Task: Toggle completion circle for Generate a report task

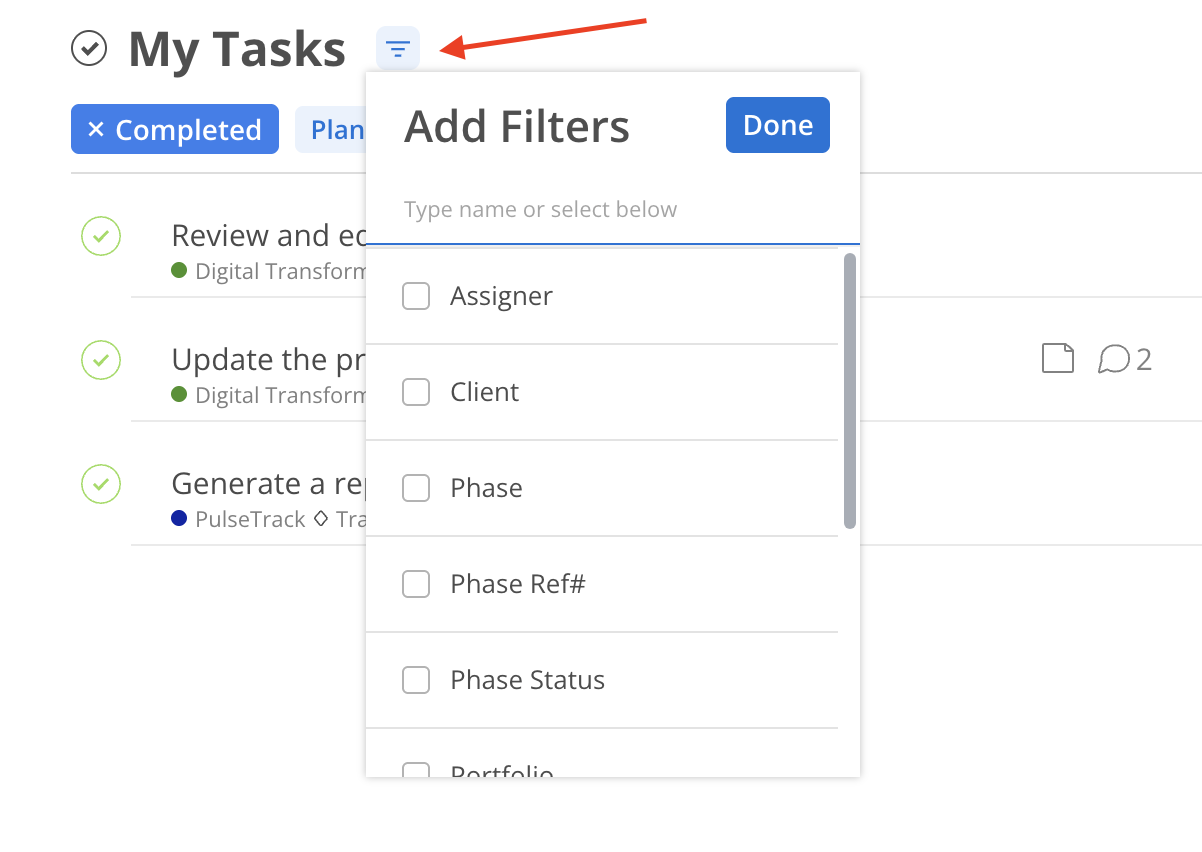Action: pos(101,484)
